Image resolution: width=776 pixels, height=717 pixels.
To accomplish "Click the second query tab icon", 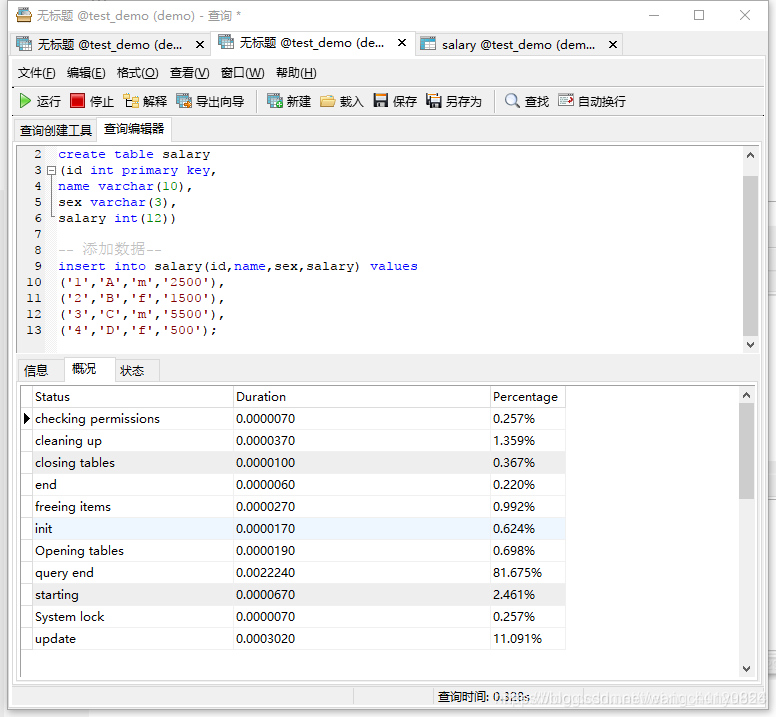I will [x=226, y=42].
